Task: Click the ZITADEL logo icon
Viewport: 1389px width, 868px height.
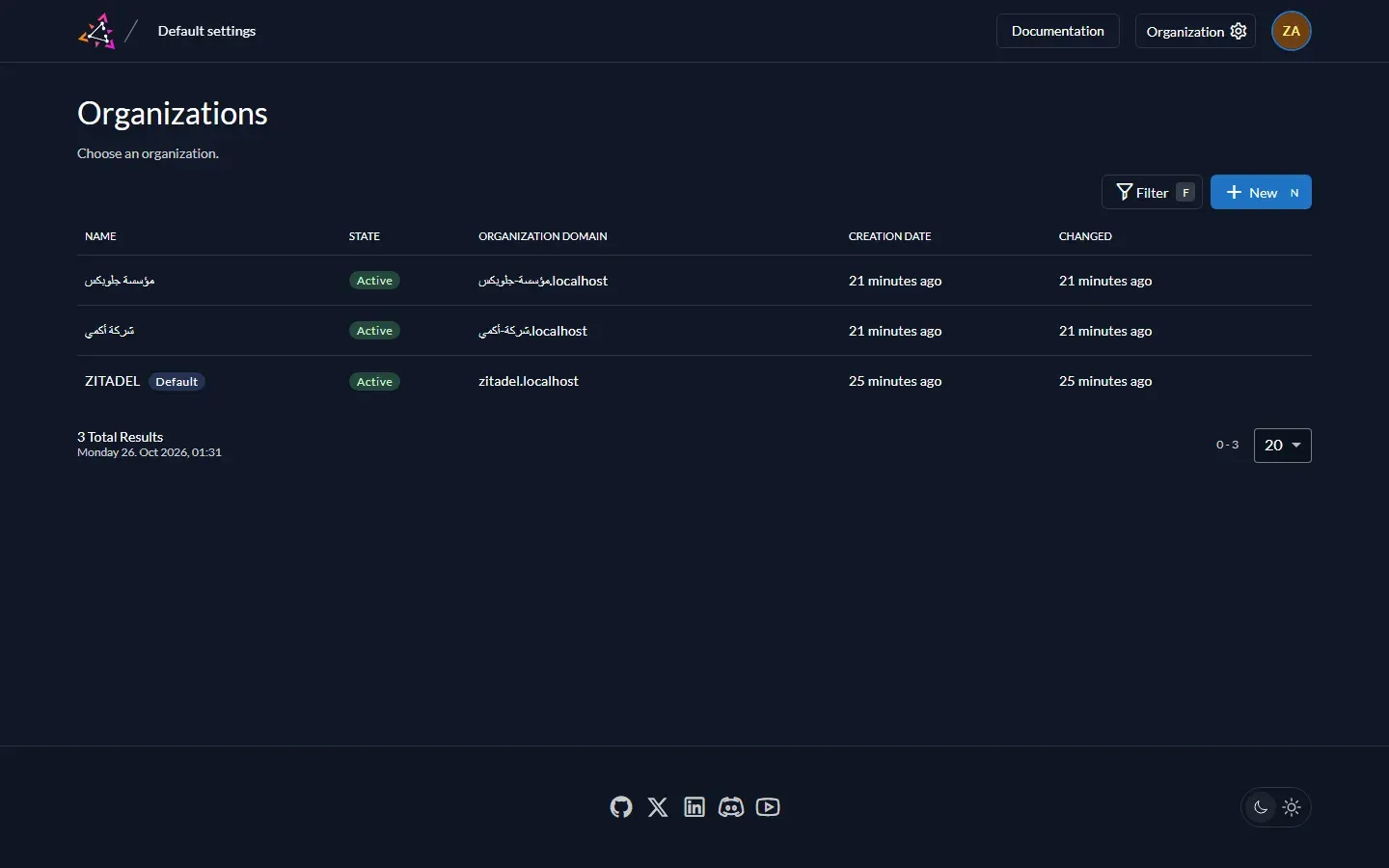Action: pyautogui.click(x=96, y=31)
